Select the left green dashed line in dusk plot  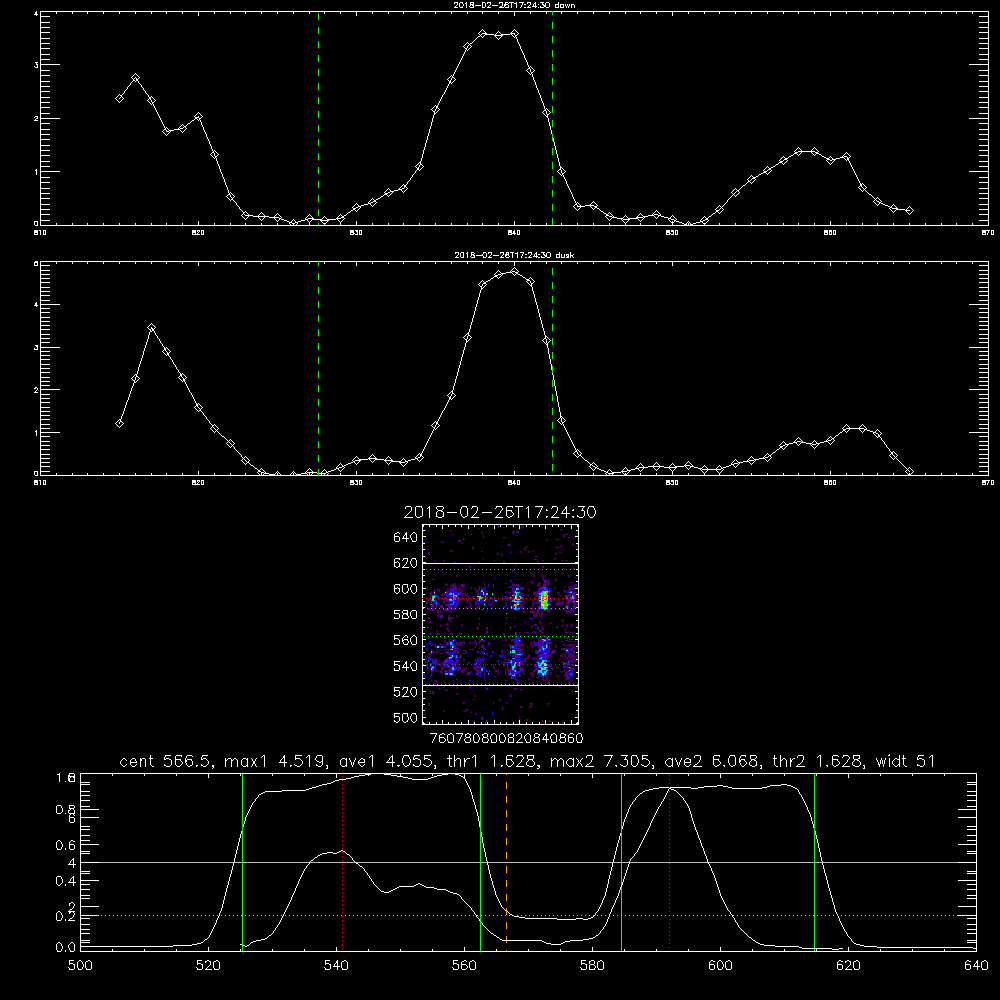pos(318,368)
